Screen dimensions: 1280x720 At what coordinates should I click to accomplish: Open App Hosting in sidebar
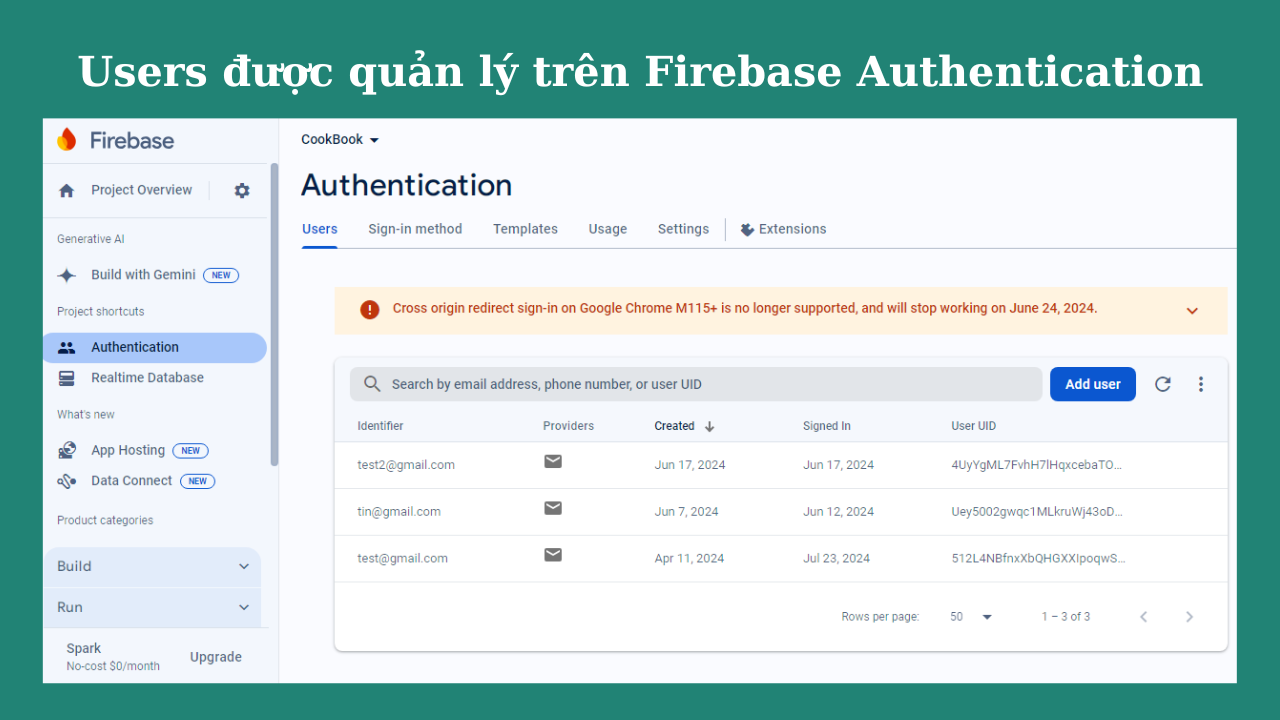click(128, 451)
